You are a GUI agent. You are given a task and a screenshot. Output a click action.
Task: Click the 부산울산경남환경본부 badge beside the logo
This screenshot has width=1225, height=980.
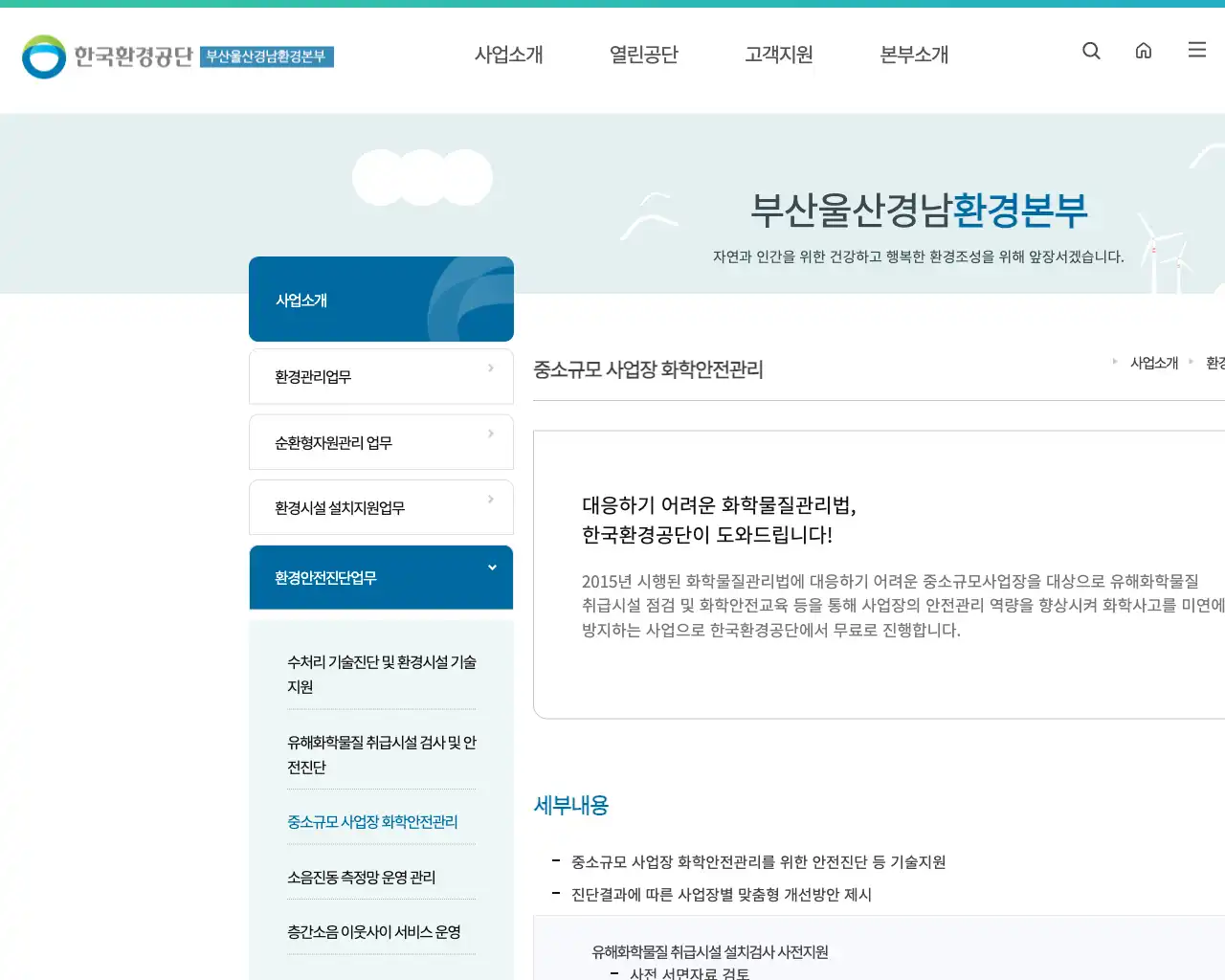267,56
